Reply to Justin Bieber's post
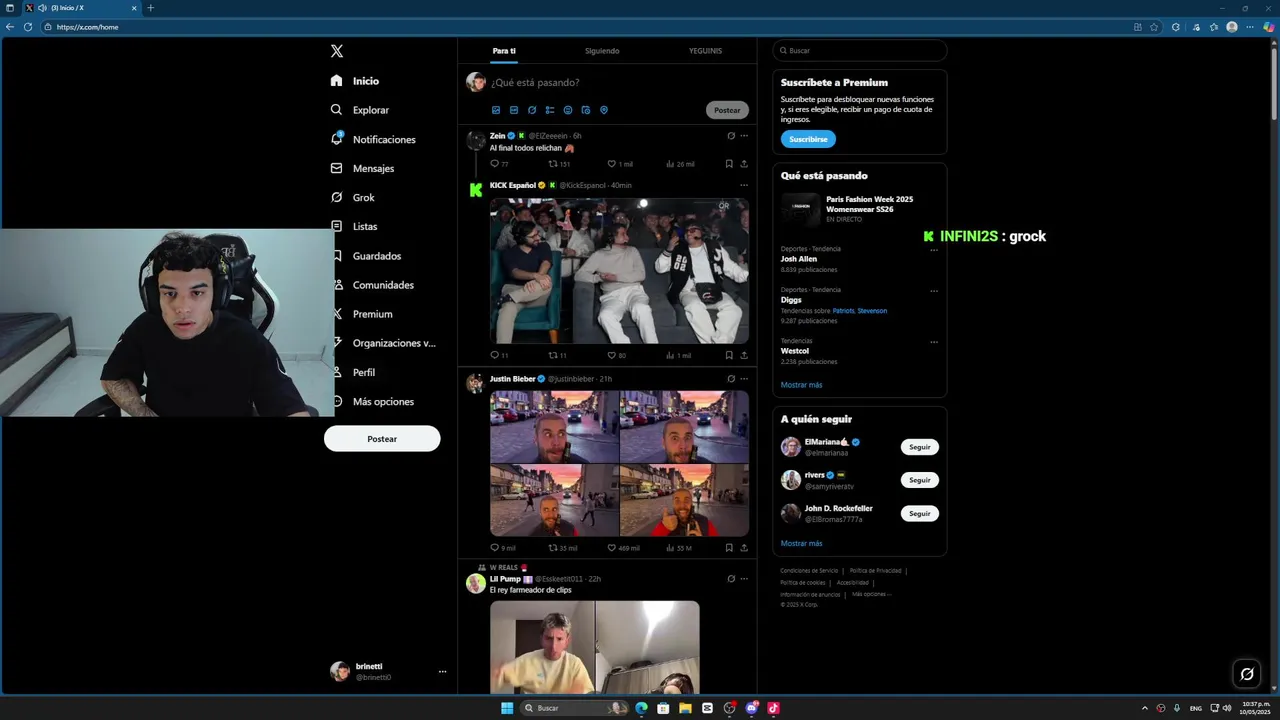The height and width of the screenshot is (720, 1280). pos(503,548)
